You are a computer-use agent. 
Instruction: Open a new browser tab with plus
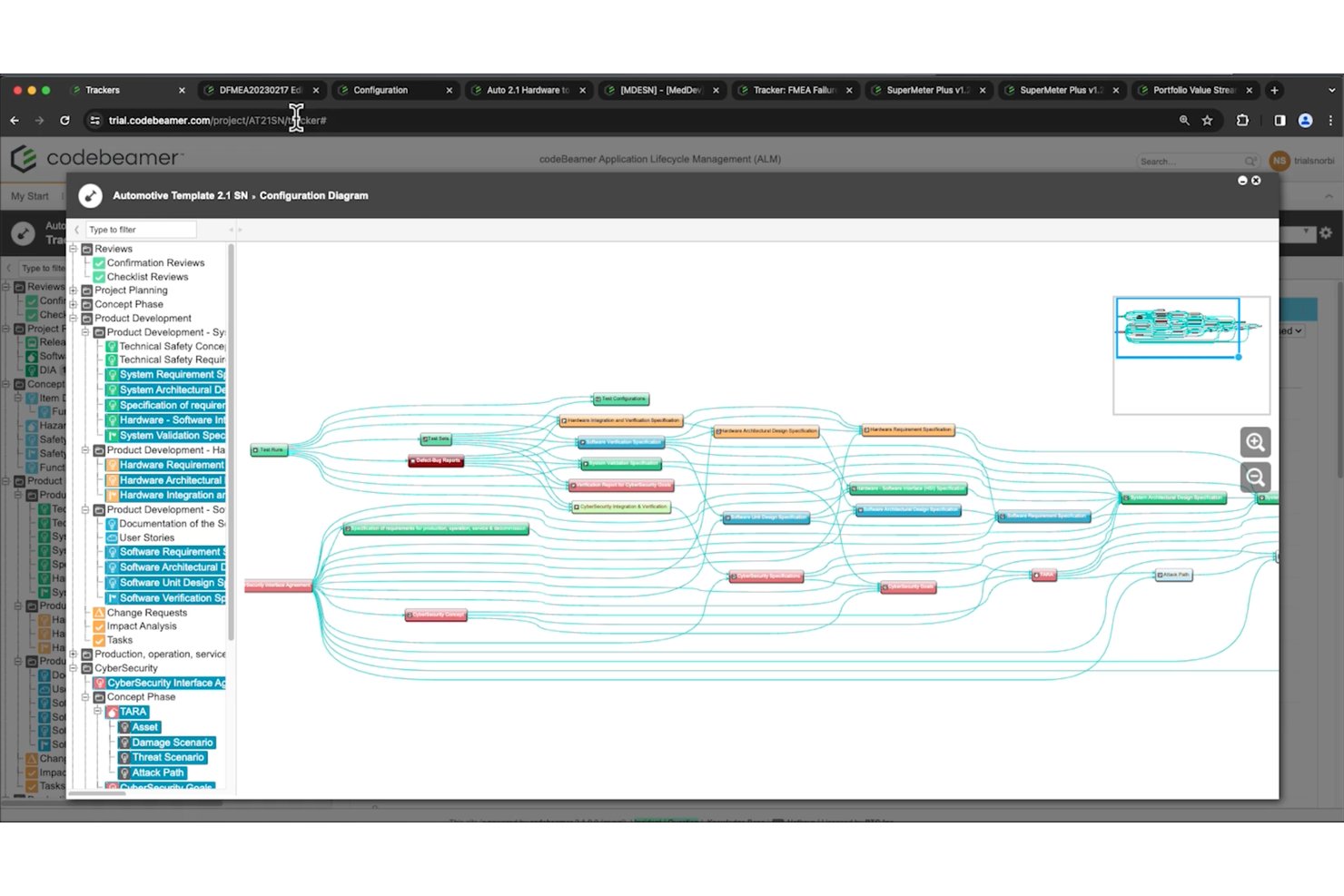click(1274, 90)
